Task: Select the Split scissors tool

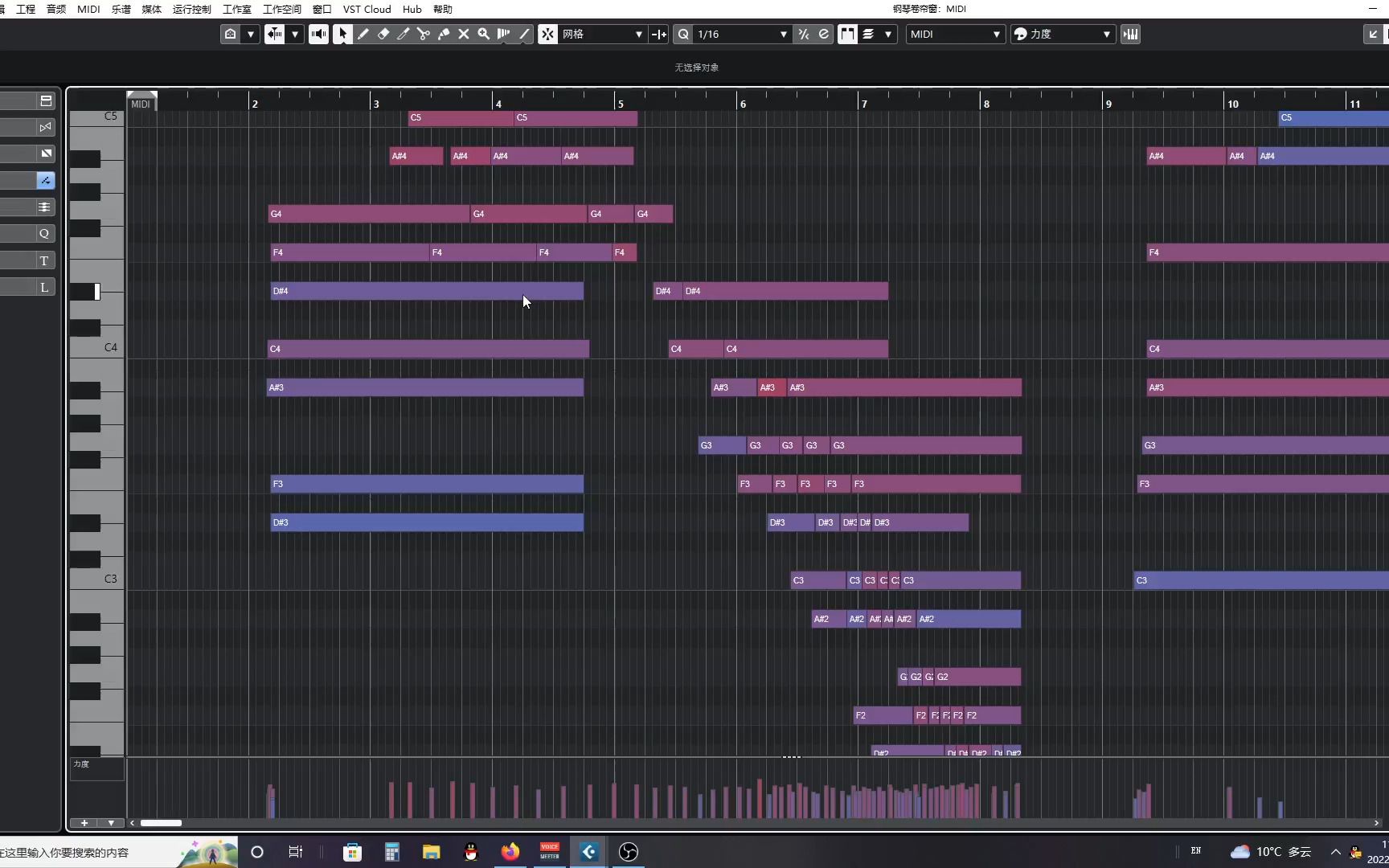Action: (x=424, y=34)
